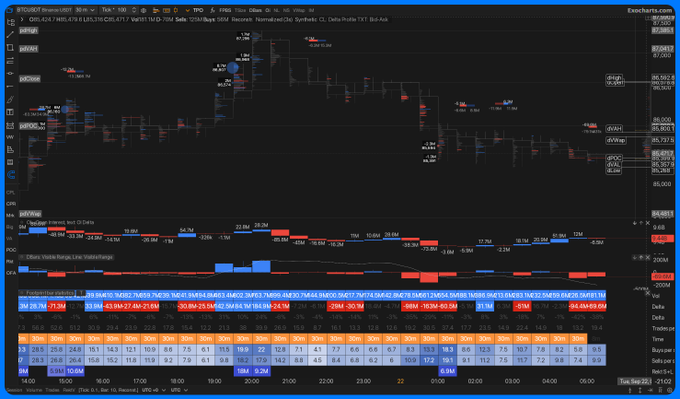Click Session in the bottom status bar

click(x=14, y=390)
